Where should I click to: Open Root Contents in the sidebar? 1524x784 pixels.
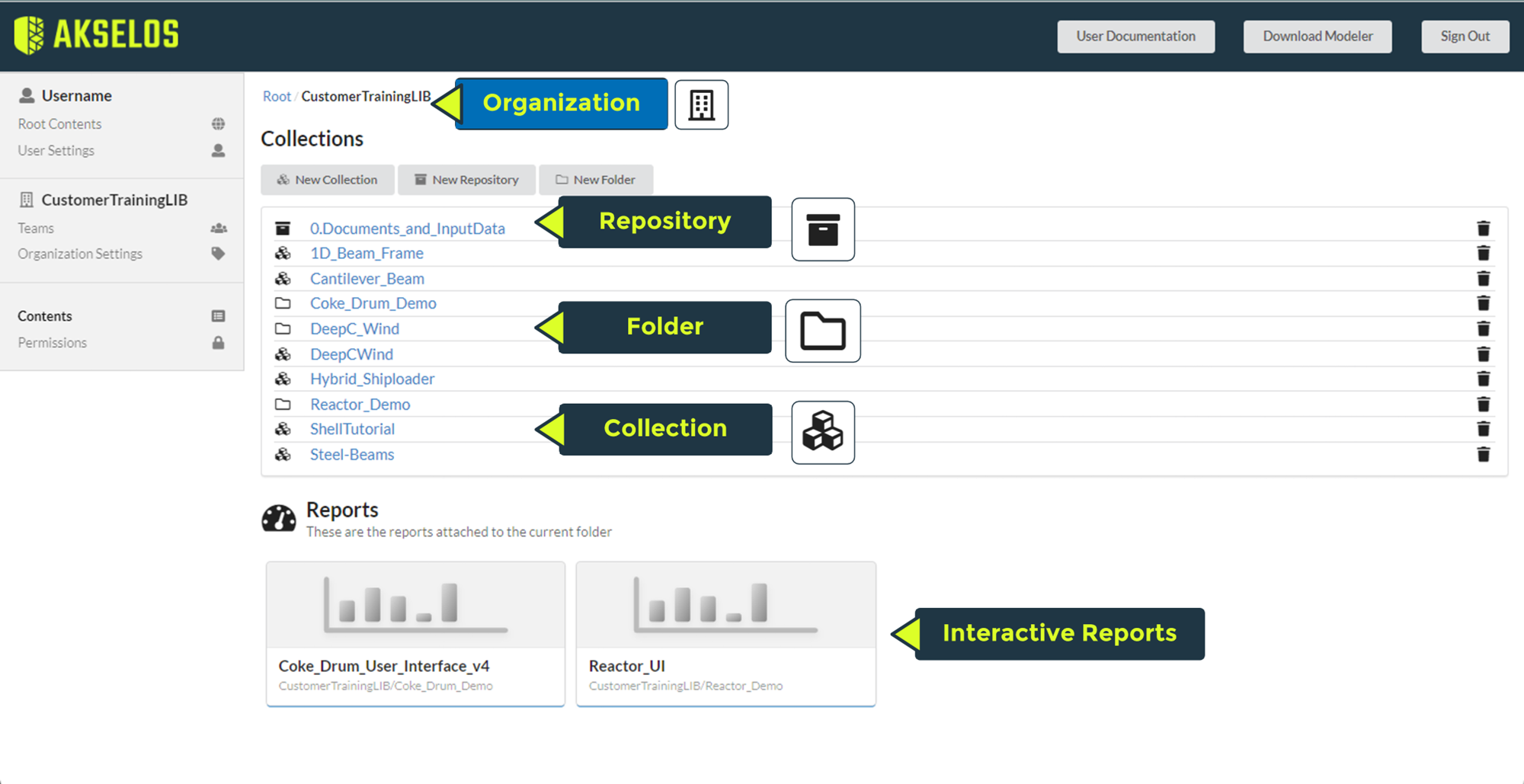tap(59, 123)
